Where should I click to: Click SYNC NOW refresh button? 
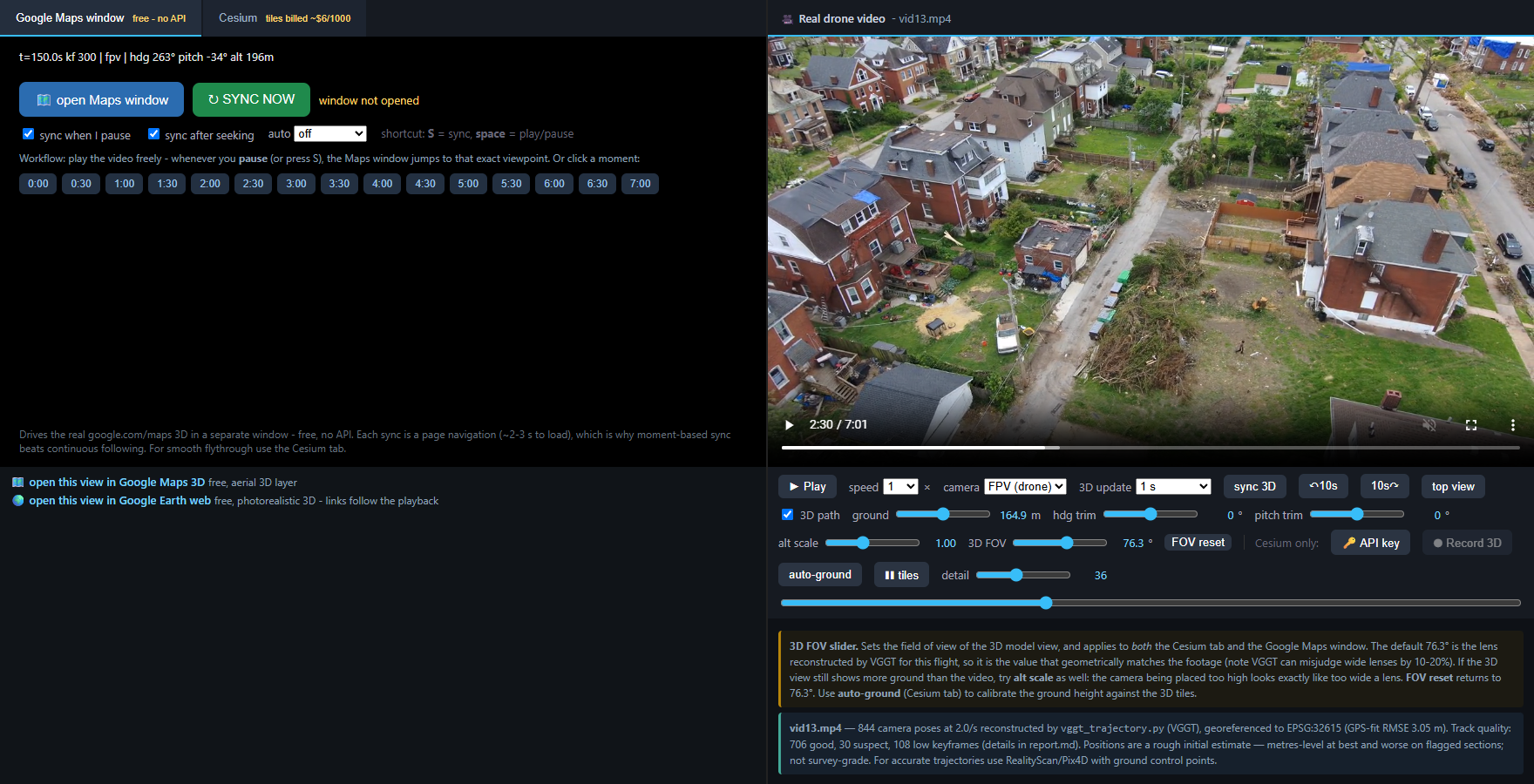(x=251, y=99)
